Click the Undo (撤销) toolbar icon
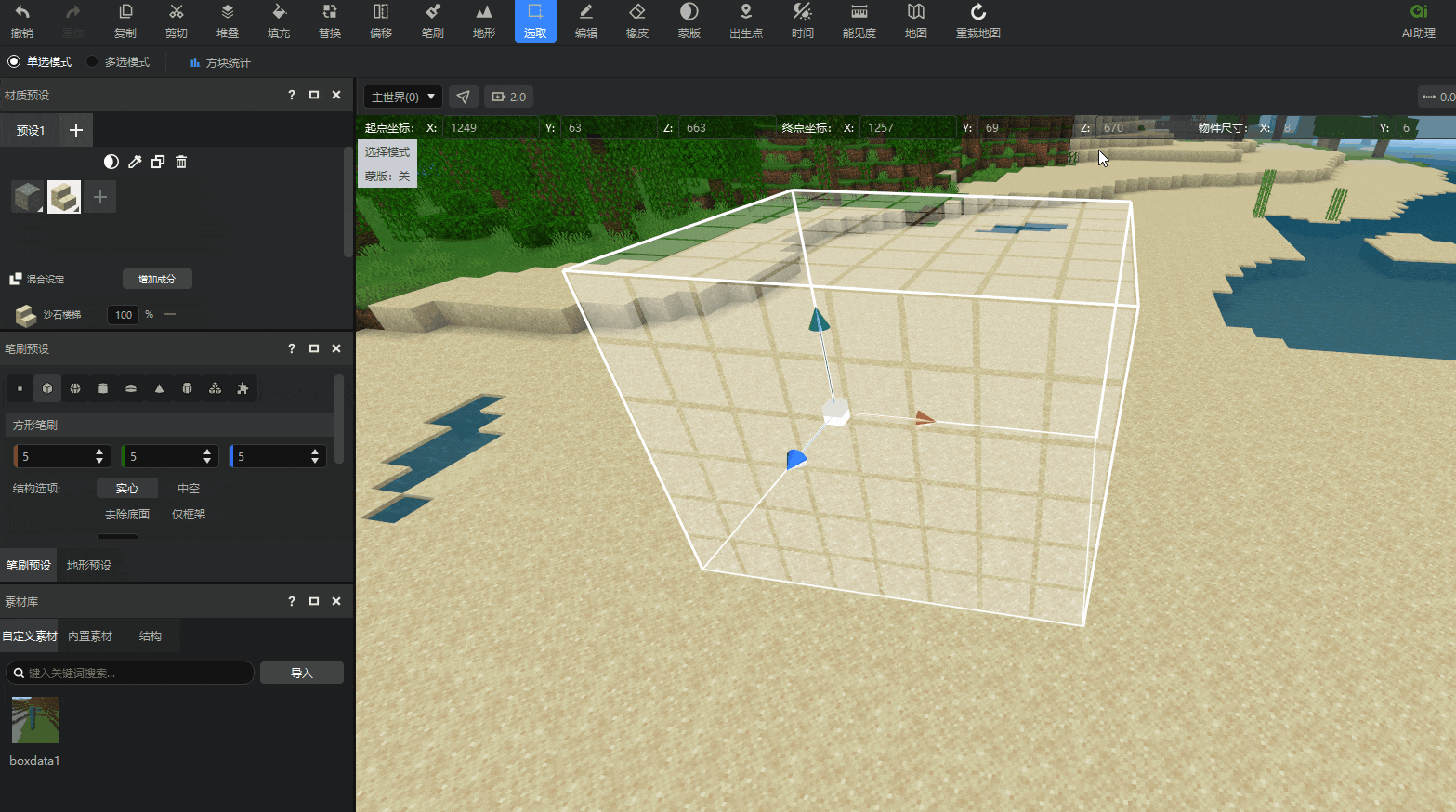Image resolution: width=1456 pixels, height=812 pixels. (x=22, y=21)
